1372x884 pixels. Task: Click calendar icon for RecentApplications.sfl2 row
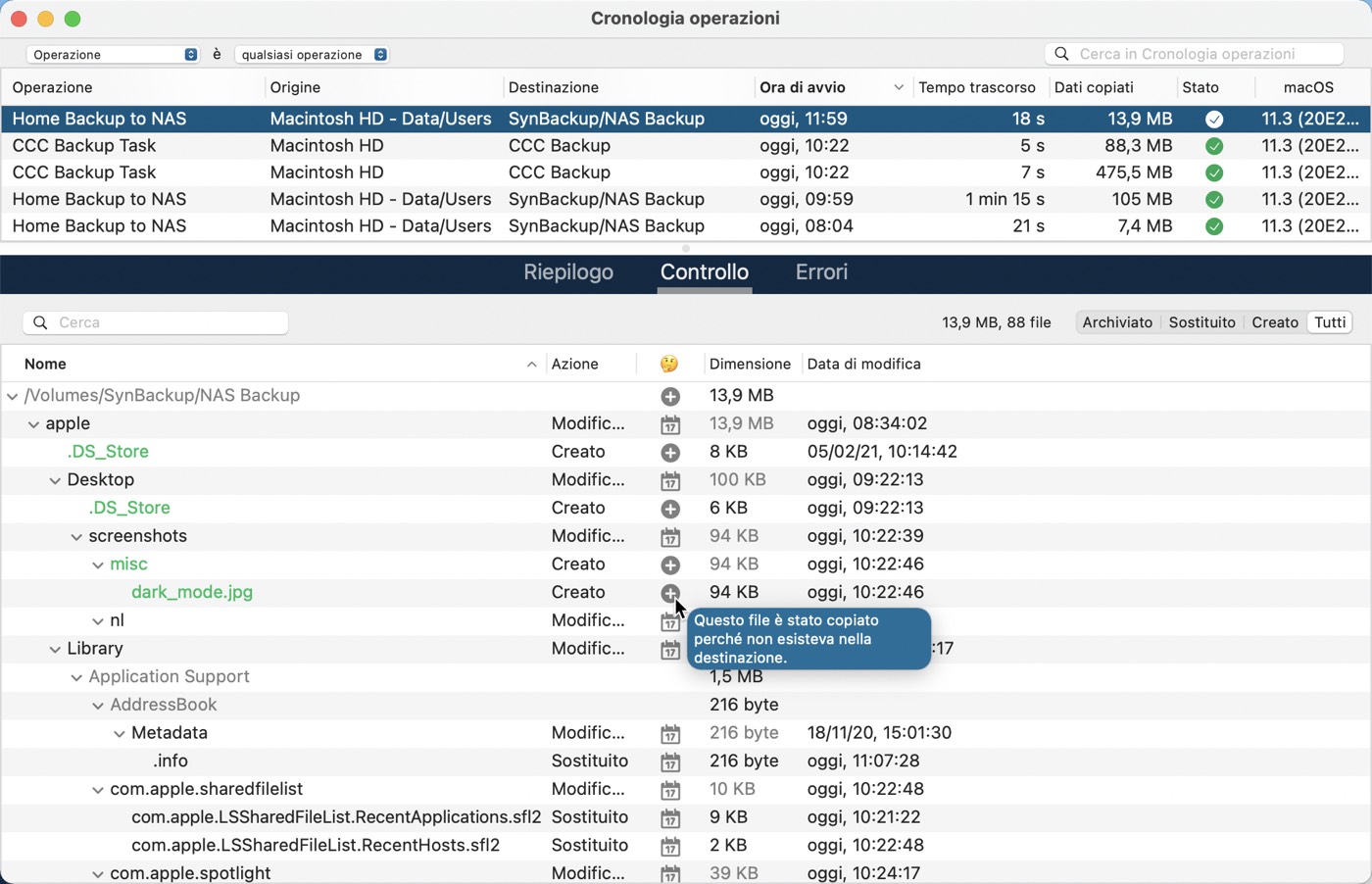(670, 817)
